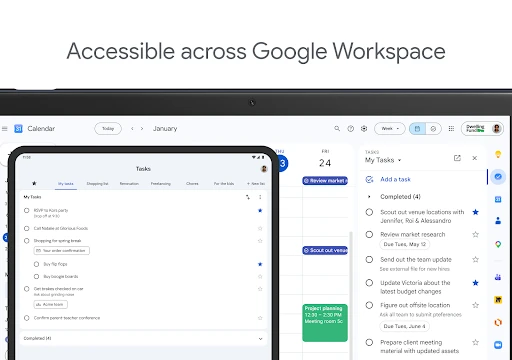This screenshot has height=360, width=512.
Task: Open the Tasks side panel icon
Action: (498, 176)
